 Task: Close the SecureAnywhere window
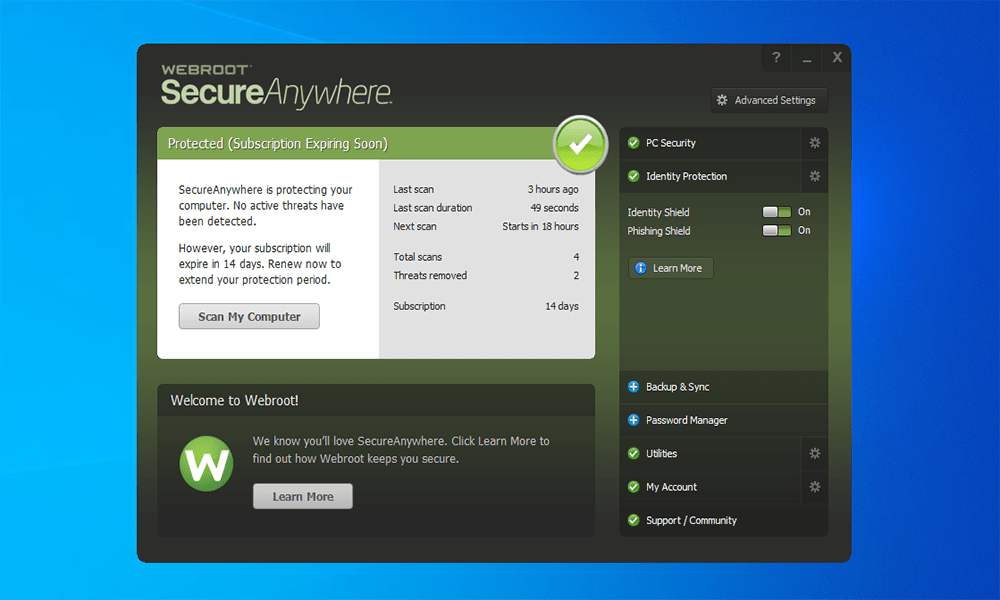click(x=837, y=57)
